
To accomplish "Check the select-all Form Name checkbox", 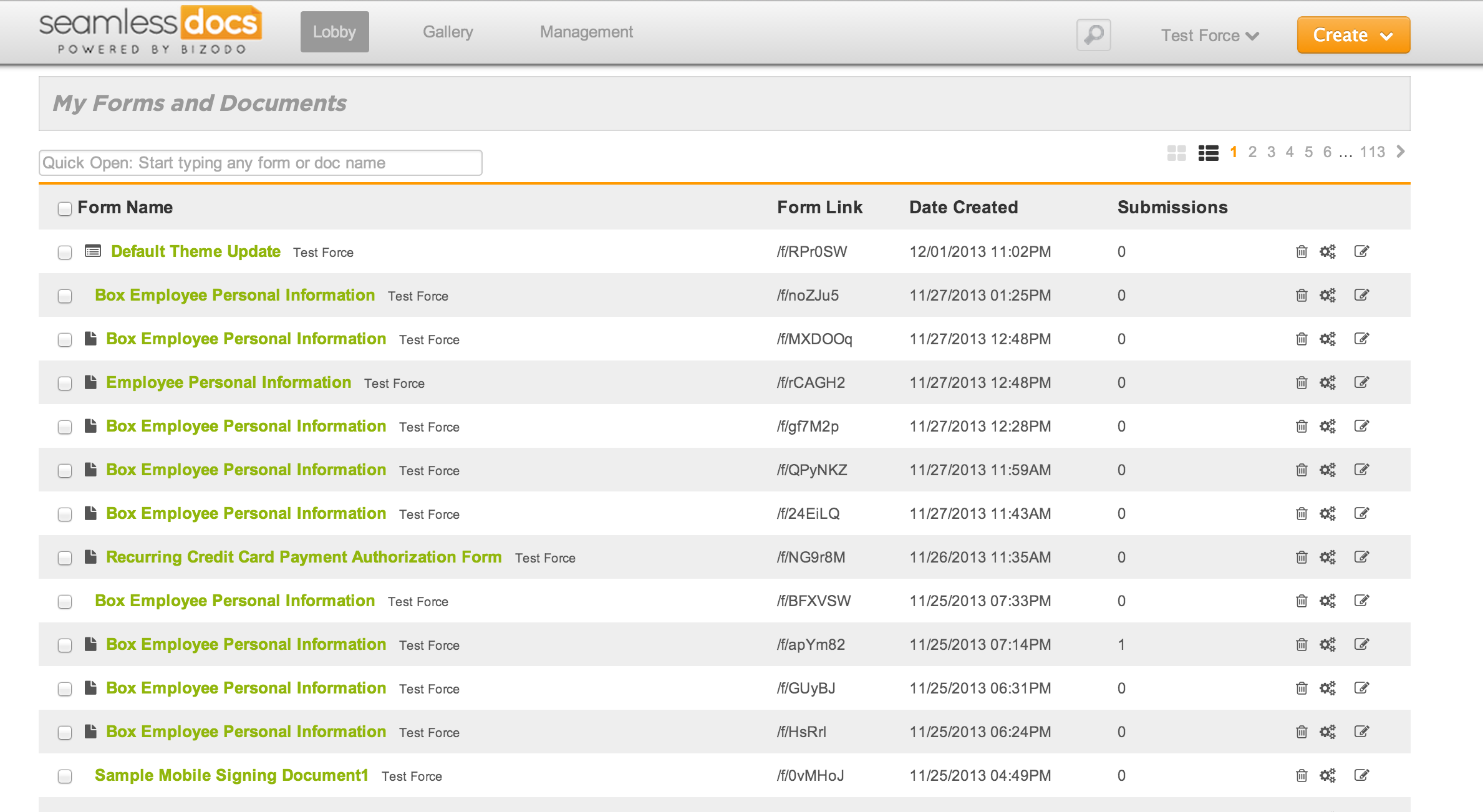I will (65, 209).
